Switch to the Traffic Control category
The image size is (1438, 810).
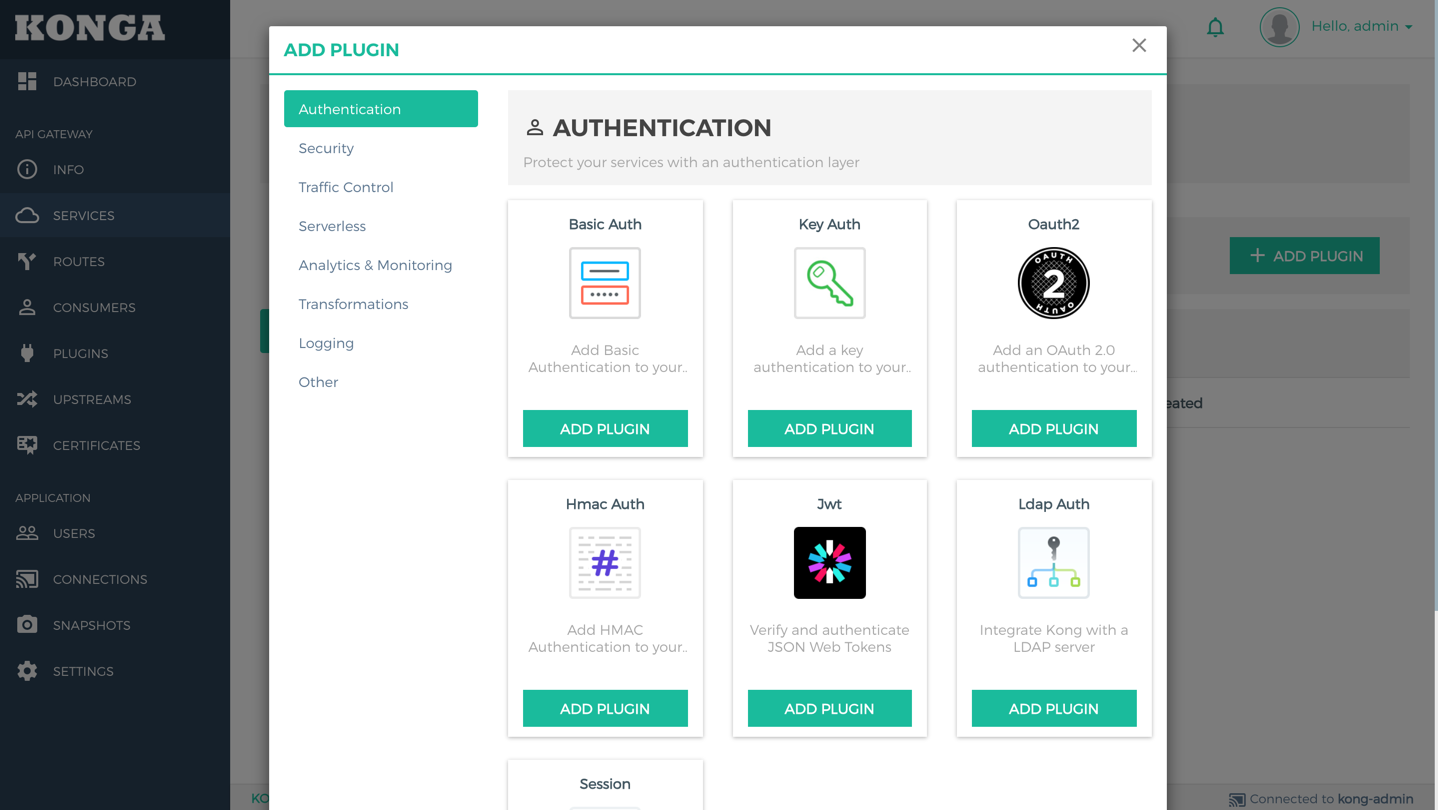381,187
